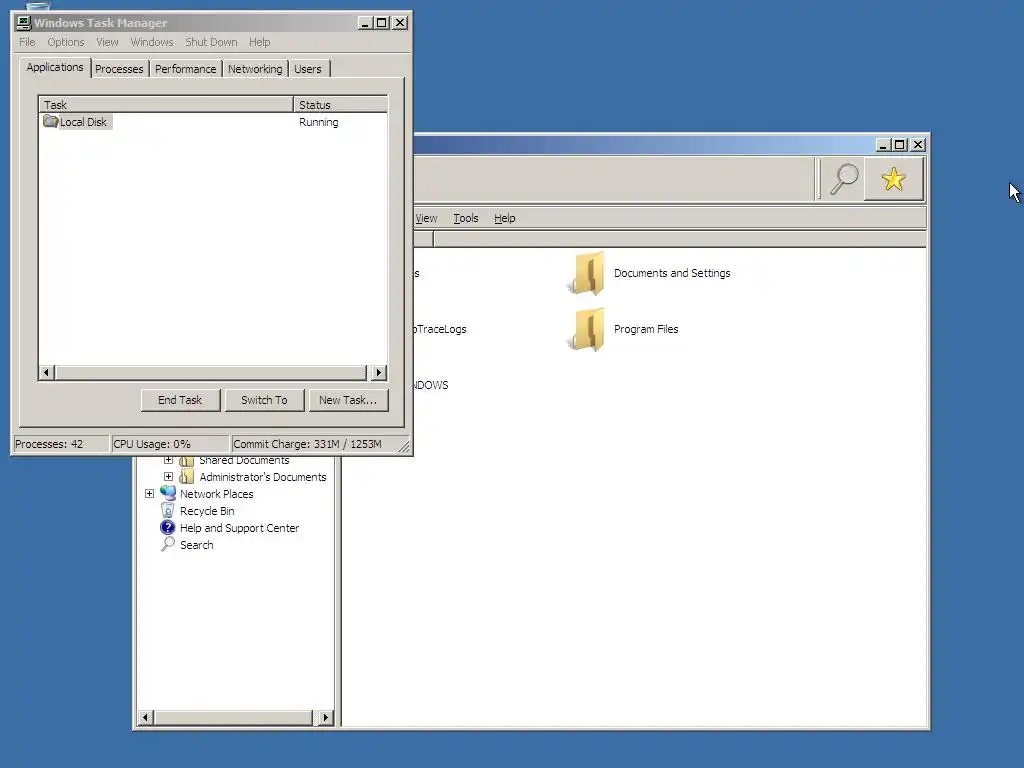This screenshot has width=1024, height=768.
Task: Open the Documents and Settings folder icon
Action: tap(587, 274)
